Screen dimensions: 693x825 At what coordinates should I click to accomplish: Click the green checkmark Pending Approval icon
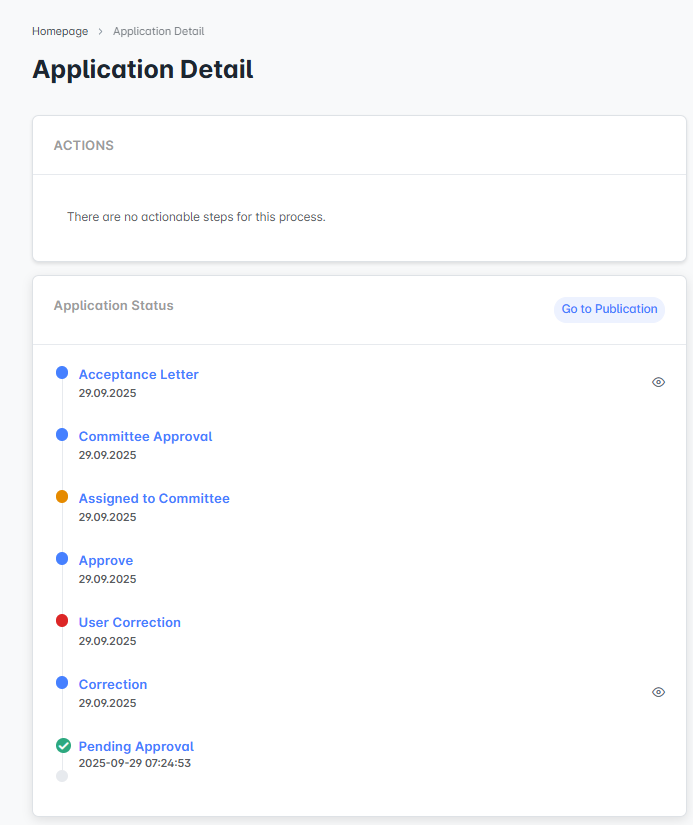point(62,745)
